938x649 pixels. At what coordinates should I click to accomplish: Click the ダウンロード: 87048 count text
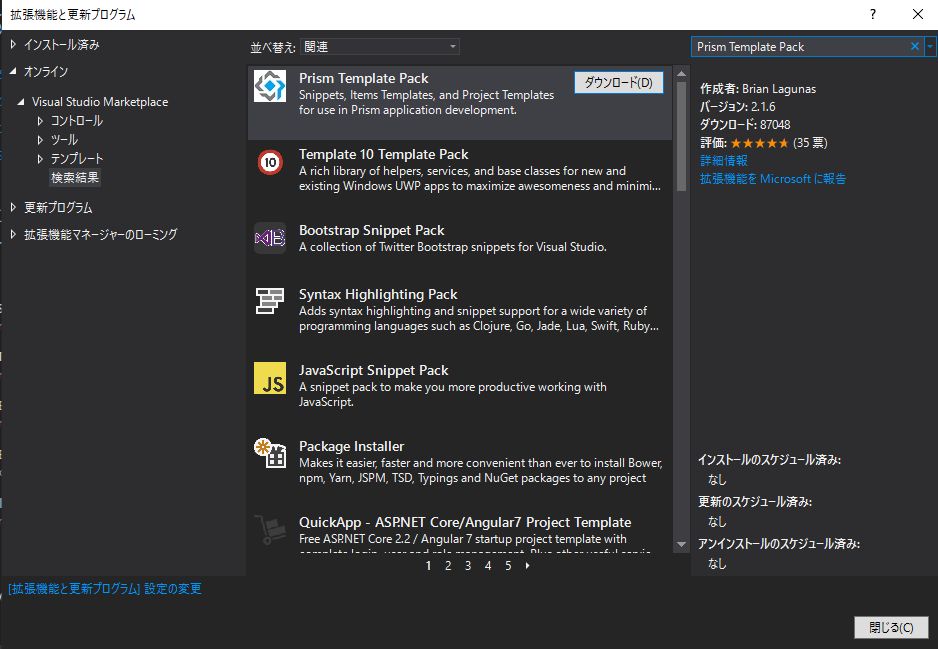click(x=745, y=124)
